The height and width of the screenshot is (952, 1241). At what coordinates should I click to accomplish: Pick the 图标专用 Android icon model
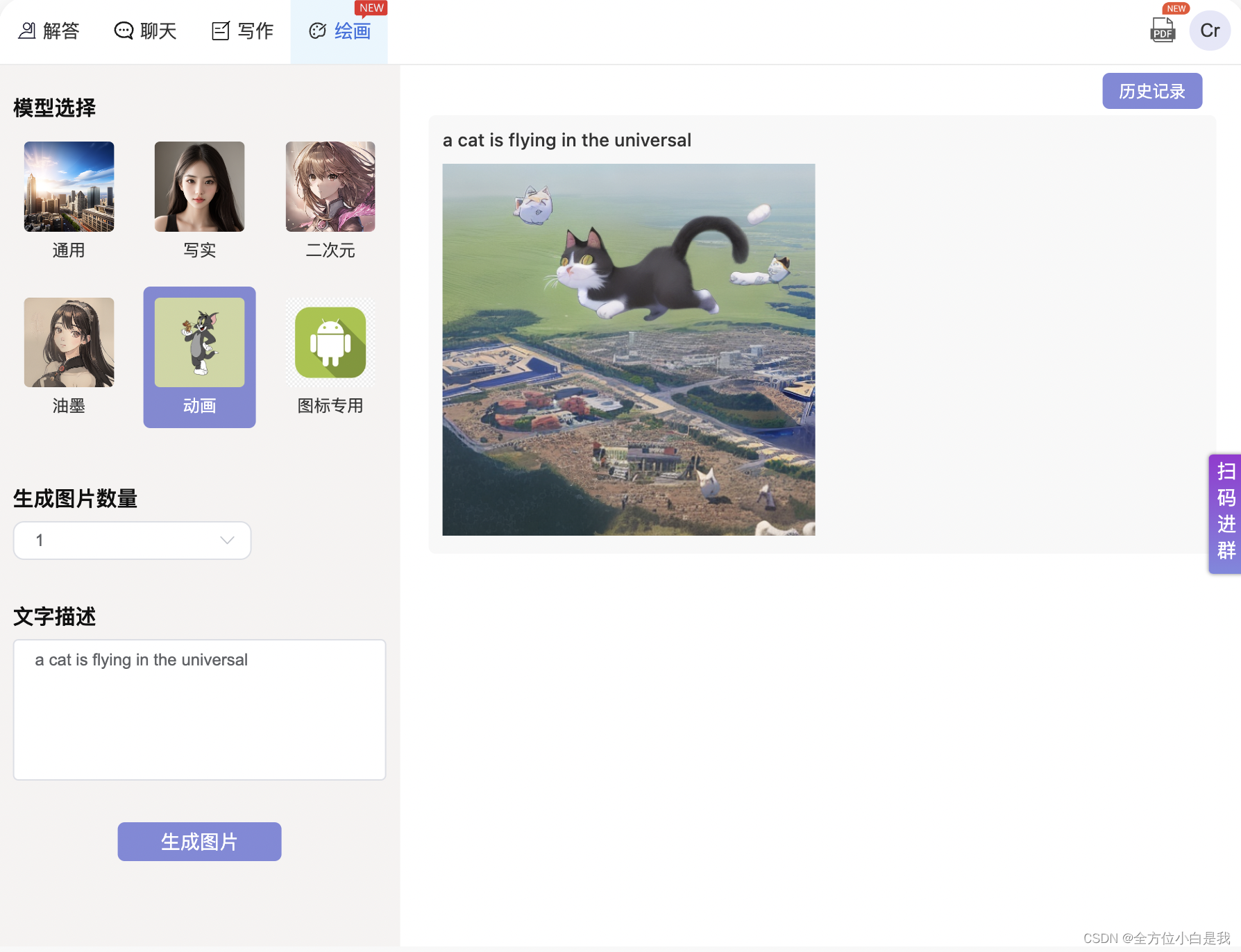click(x=330, y=342)
